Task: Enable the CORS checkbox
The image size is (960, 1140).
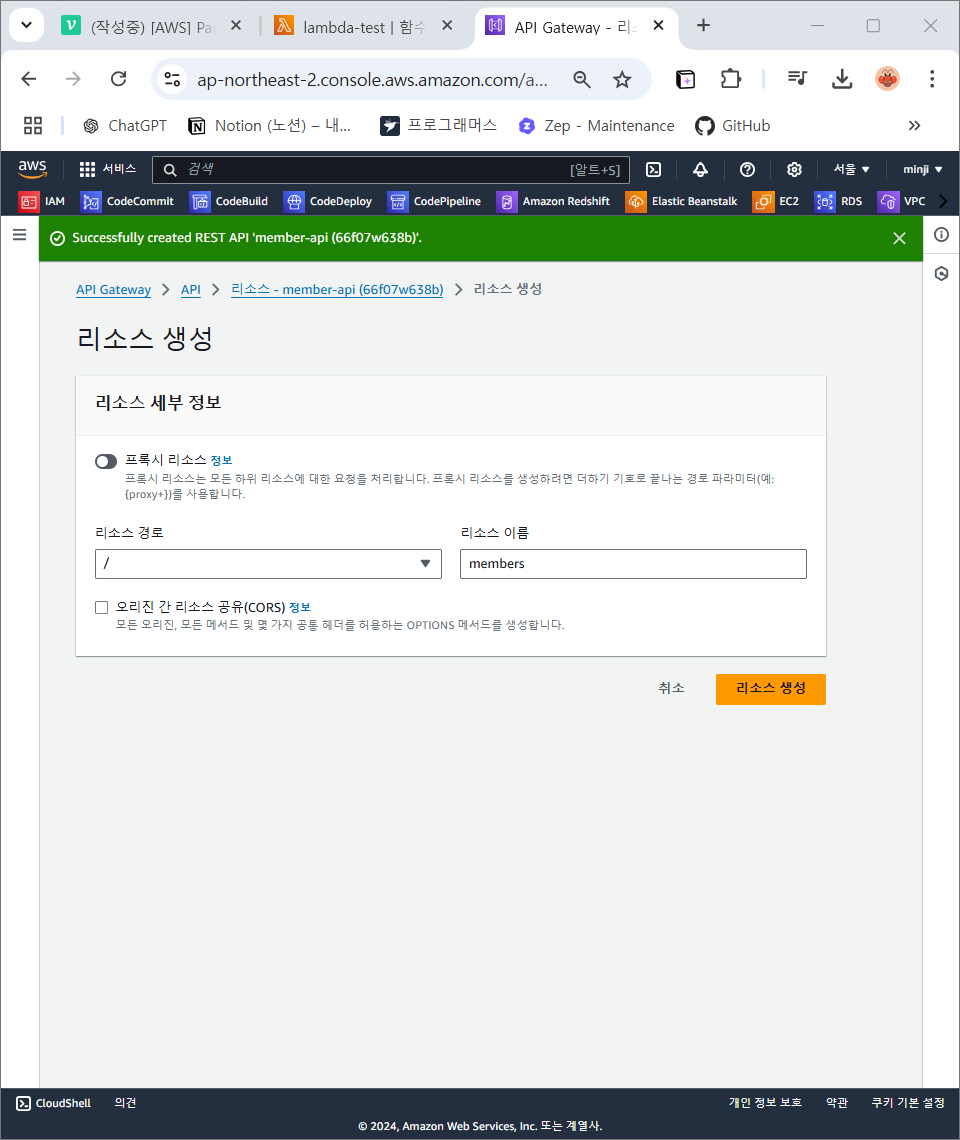Action: point(102,608)
